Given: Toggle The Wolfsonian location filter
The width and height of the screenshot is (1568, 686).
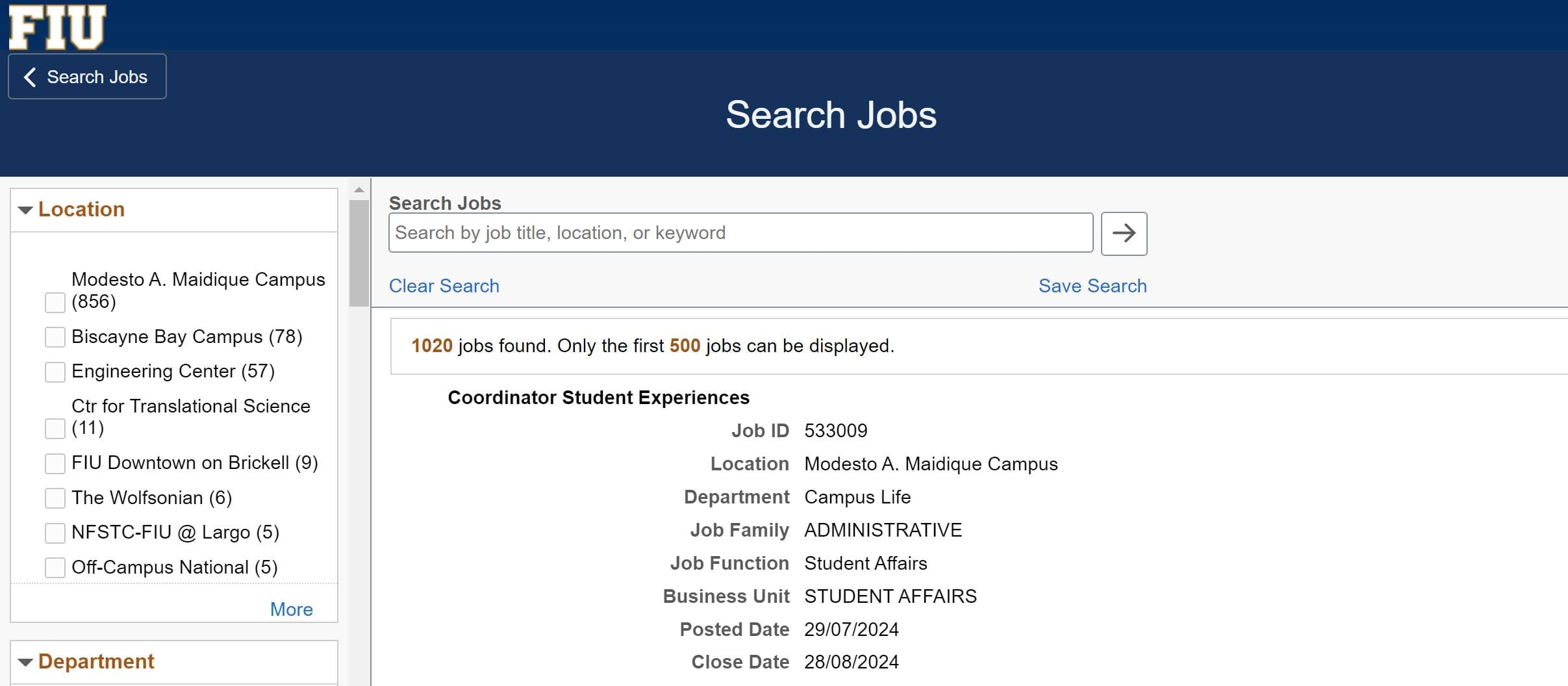Looking at the screenshot, I should coord(55,498).
